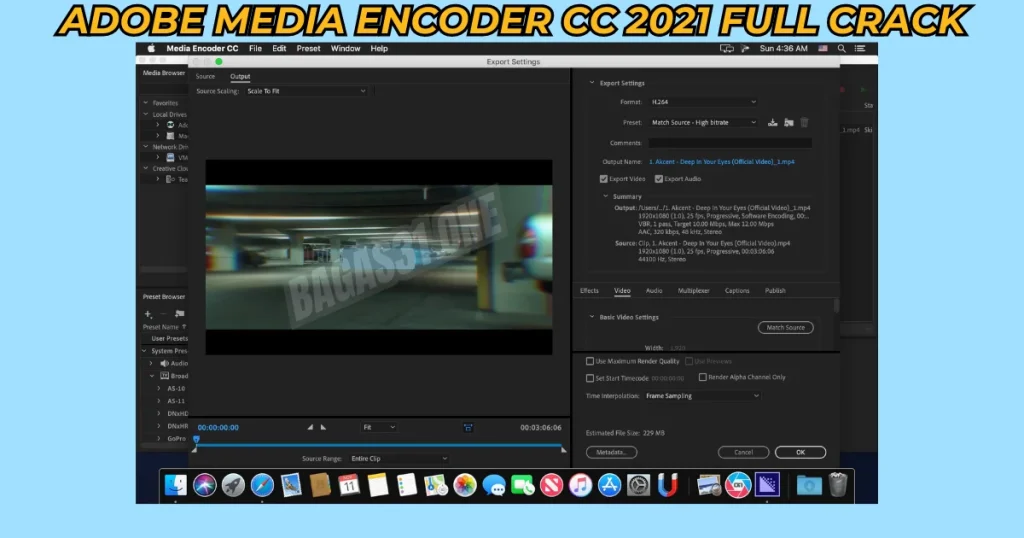Open Source Scaling Scale To Fit dropdown
Image resolution: width=1024 pixels, height=538 pixels.
[x=306, y=91]
